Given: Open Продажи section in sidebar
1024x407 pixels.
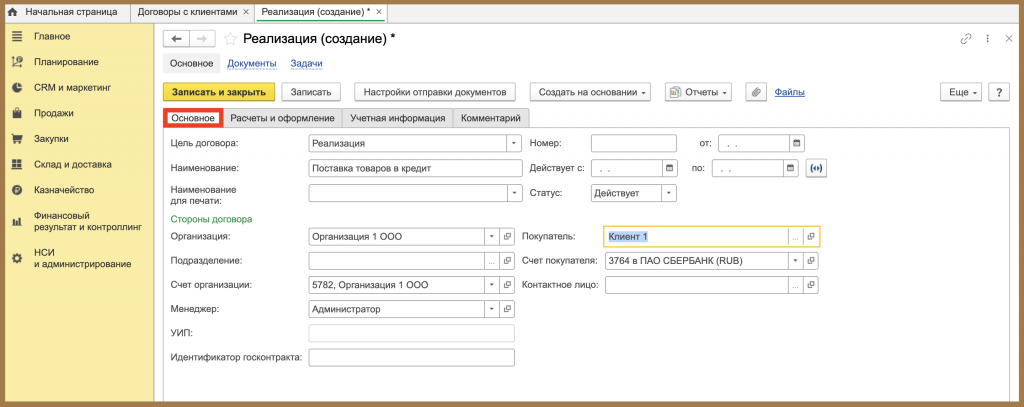Looking at the screenshot, I should 54,113.
